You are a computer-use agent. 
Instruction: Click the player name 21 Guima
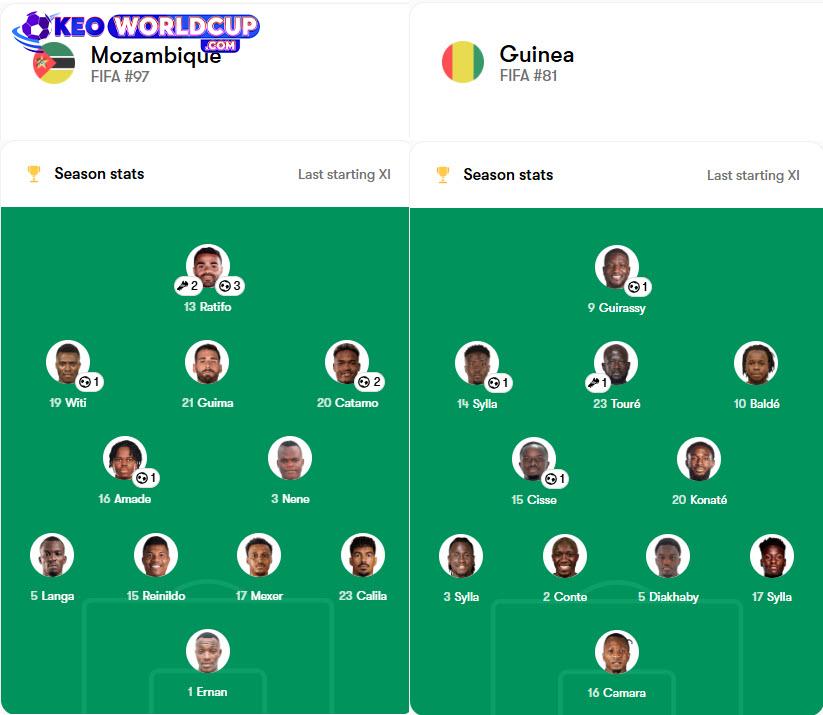208,403
